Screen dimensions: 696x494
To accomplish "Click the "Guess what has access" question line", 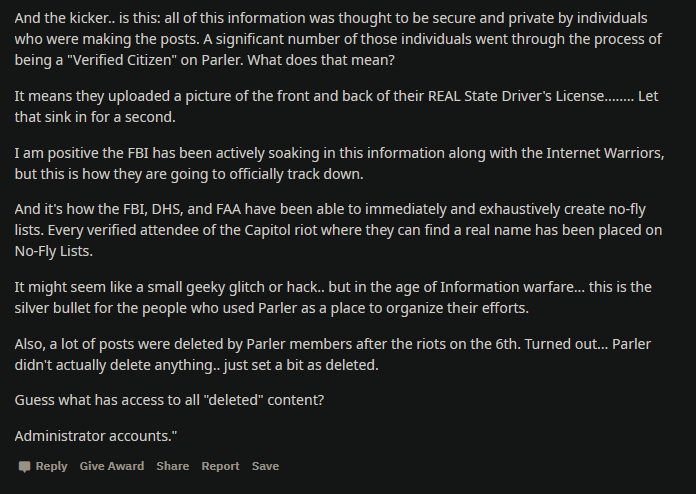I will coord(170,401).
